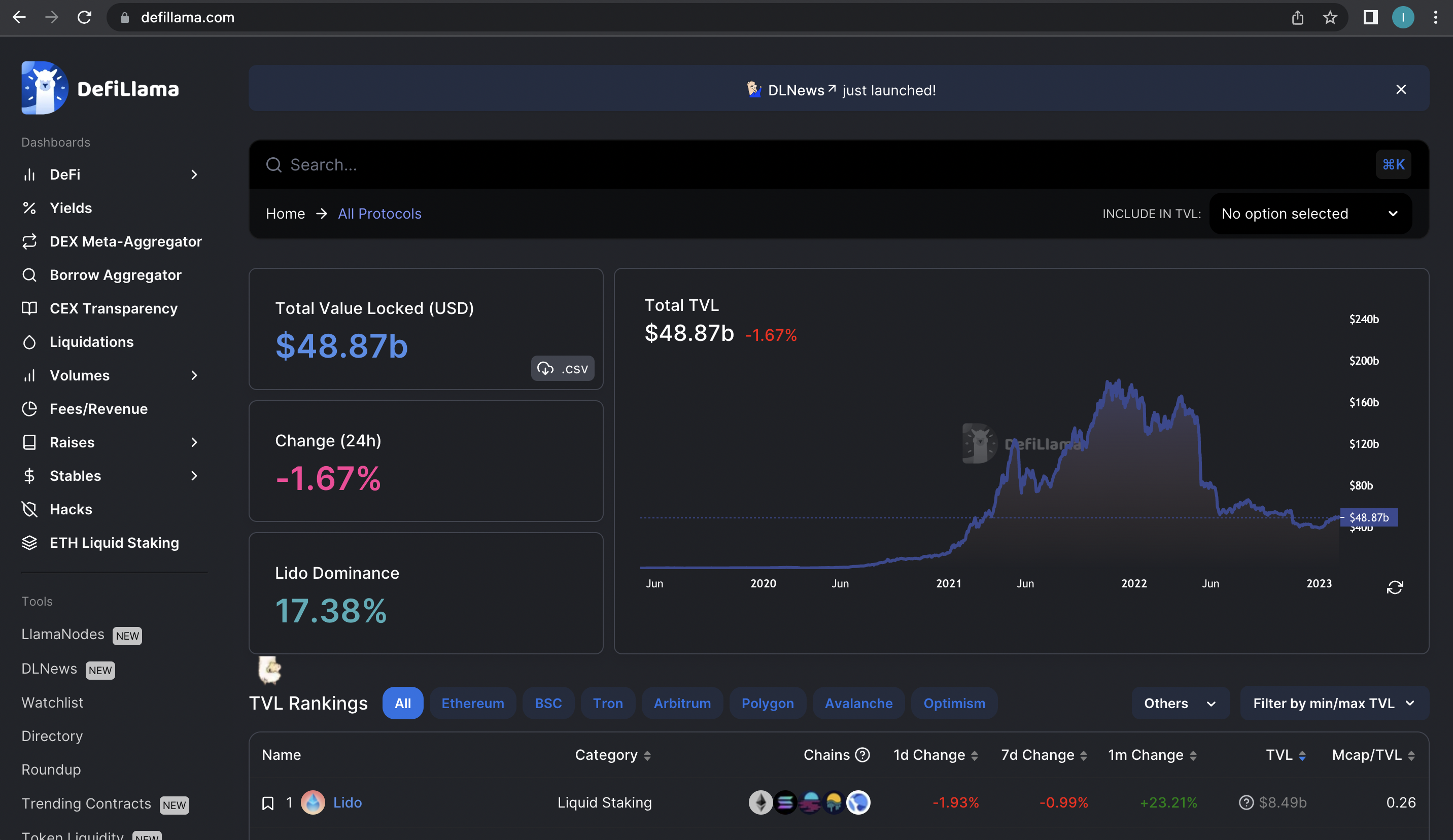Download TVL data as .csv

(x=563, y=368)
